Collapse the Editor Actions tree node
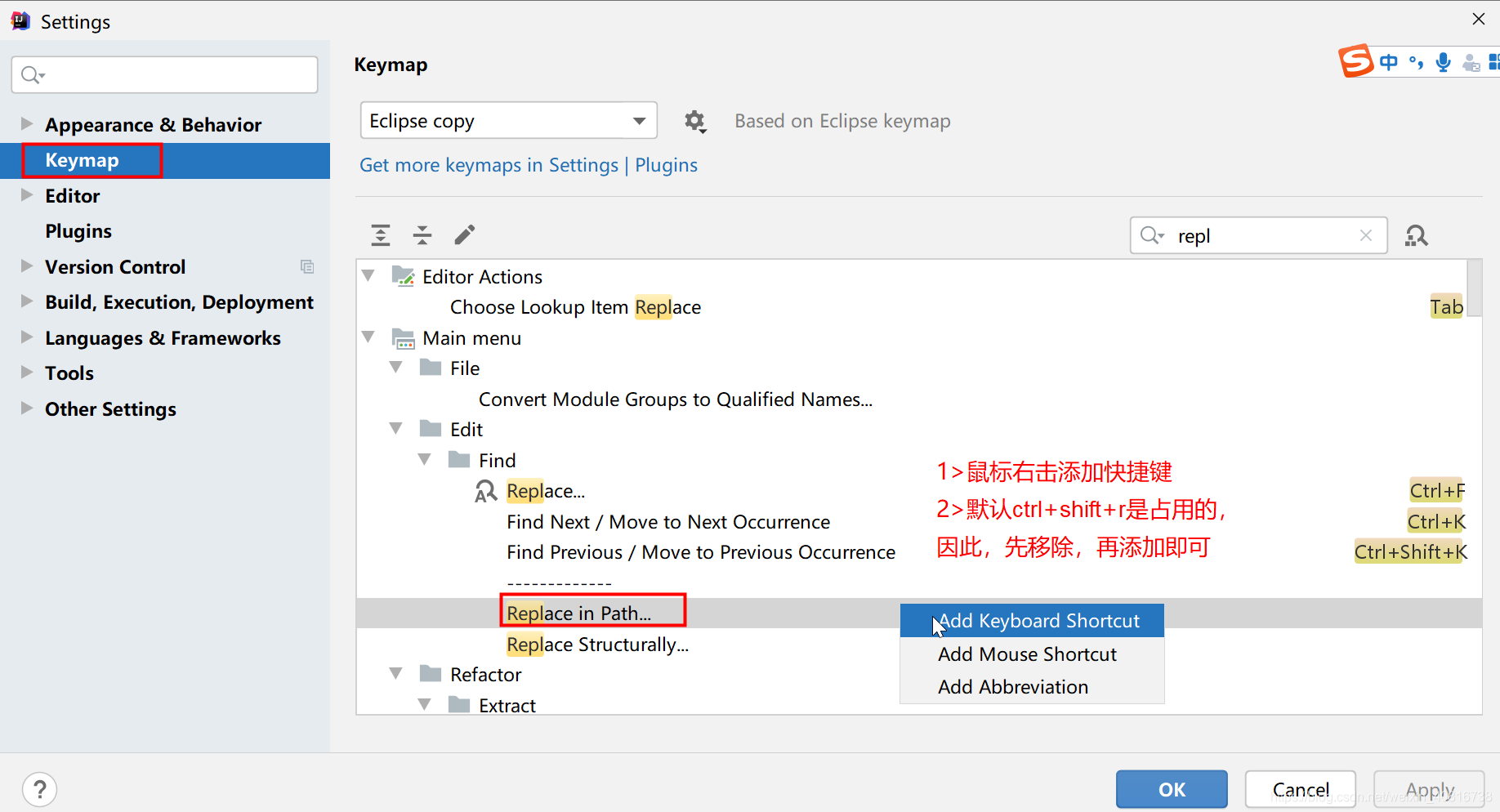1500x812 pixels. pos(368,276)
